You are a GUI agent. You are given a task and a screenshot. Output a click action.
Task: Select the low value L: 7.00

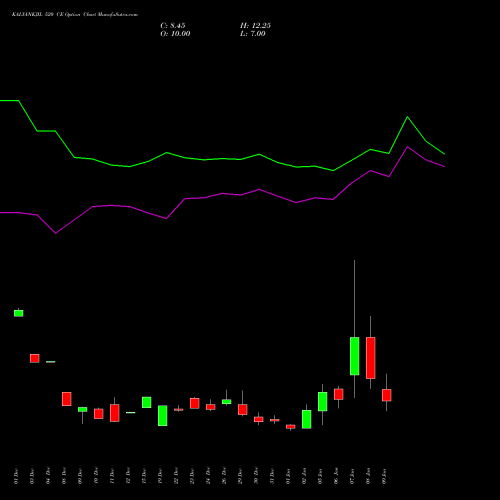pos(253,34)
